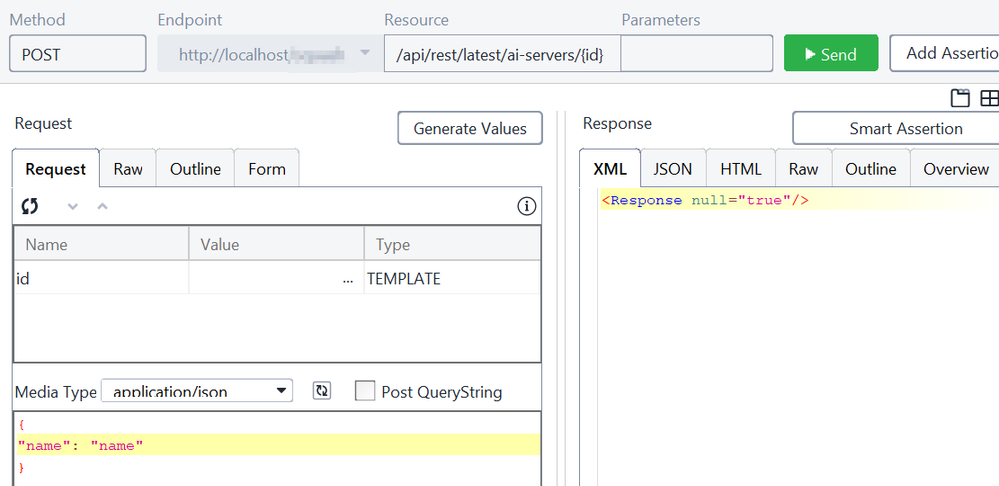Screen dimensions: 999x486
Task: Select the Form tab in Request panel
Action: click(x=267, y=169)
